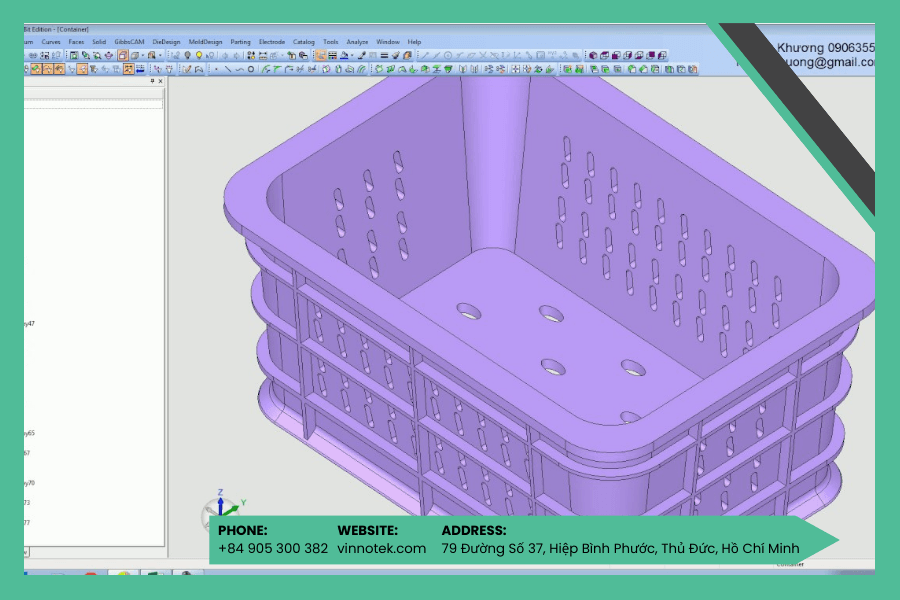Viewport: 900px width, 600px height.
Task: Open dropdown arrow beside wireframe cube icon
Action: (142, 56)
